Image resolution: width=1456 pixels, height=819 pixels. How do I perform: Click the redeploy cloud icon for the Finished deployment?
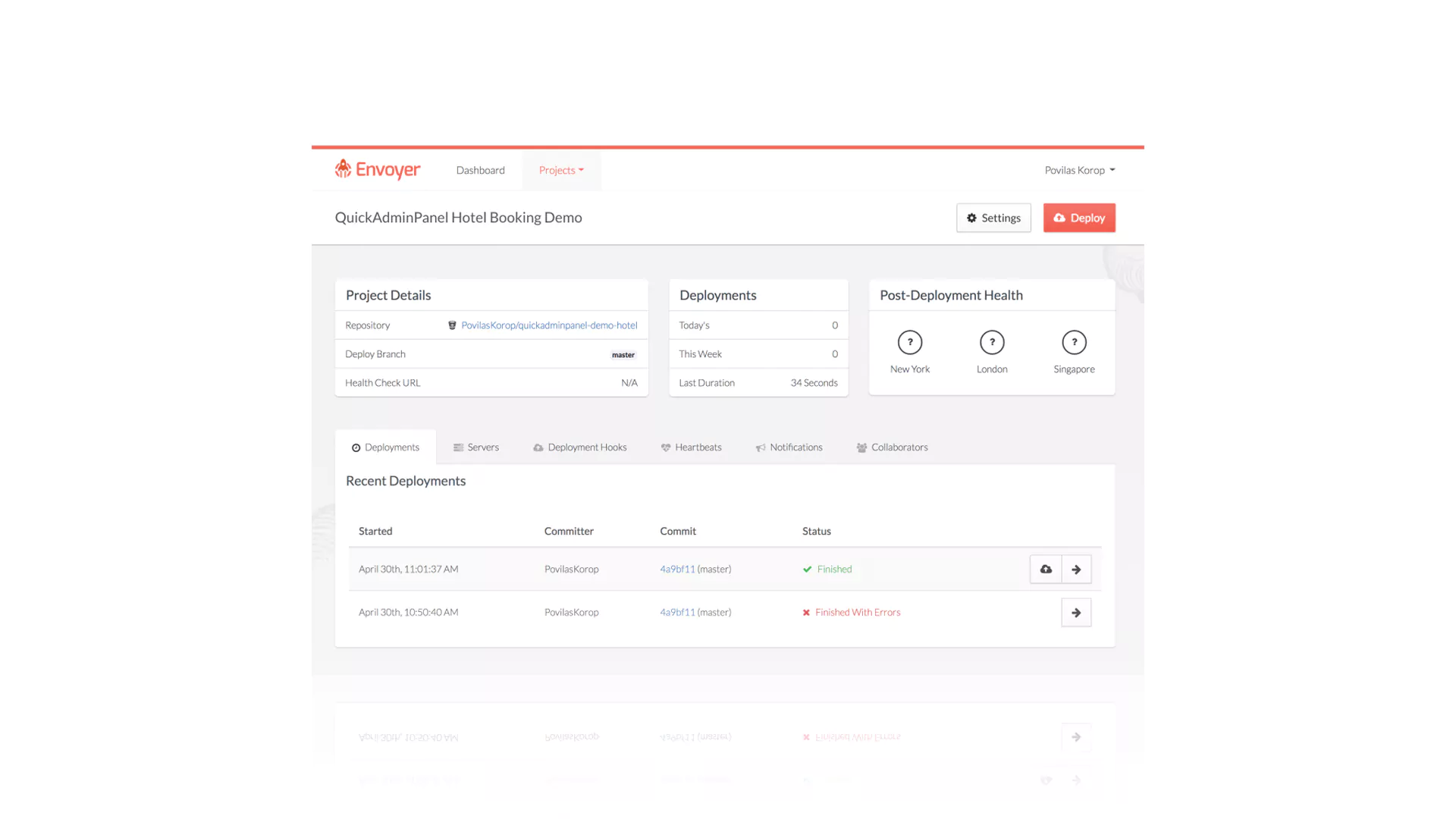[x=1046, y=570]
